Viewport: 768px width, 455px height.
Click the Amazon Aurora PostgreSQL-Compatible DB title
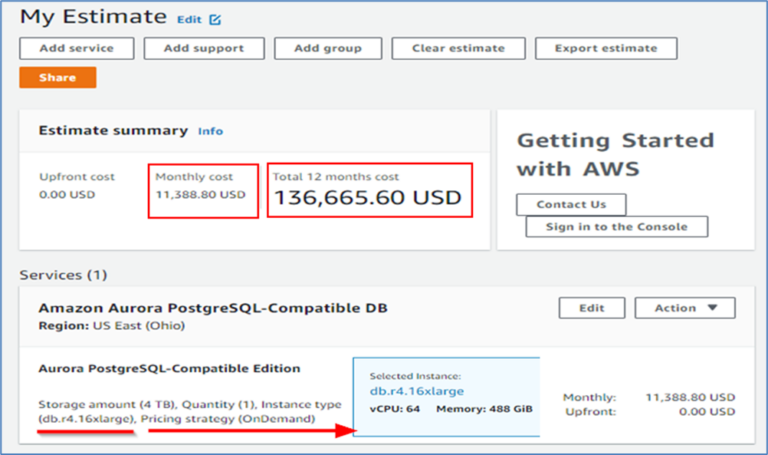pos(212,307)
